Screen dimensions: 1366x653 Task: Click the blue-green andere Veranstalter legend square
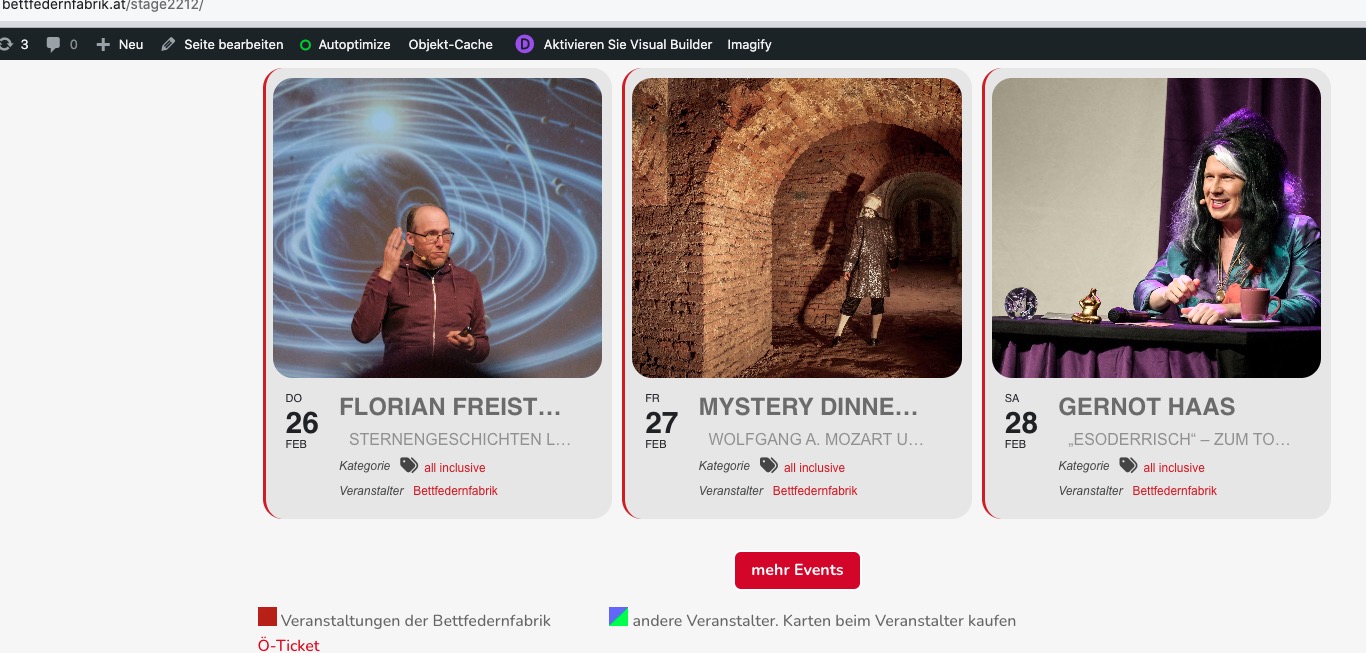[x=618, y=616]
